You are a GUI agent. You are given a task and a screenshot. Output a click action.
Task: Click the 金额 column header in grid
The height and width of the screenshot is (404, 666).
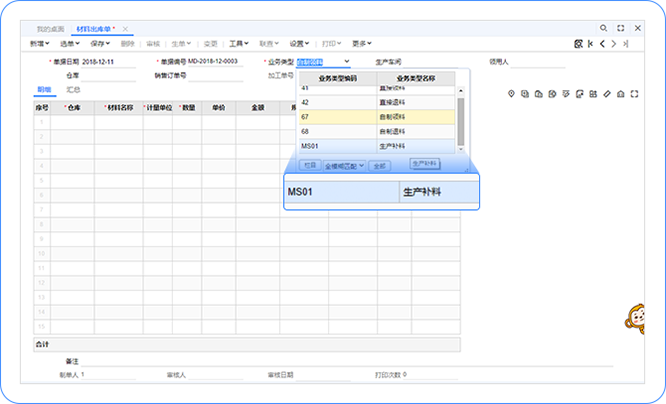tap(258, 108)
